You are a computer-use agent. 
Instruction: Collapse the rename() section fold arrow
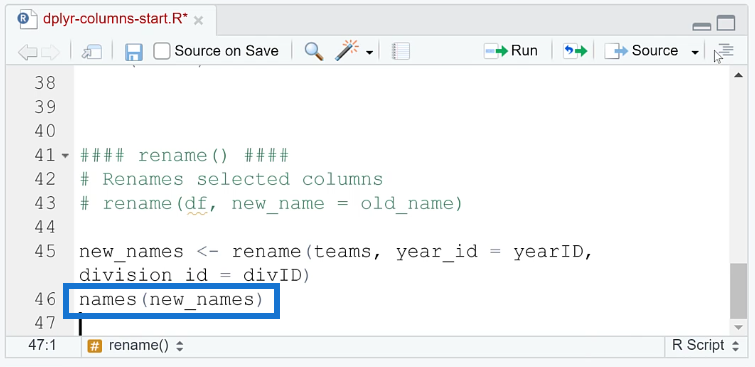65,156
